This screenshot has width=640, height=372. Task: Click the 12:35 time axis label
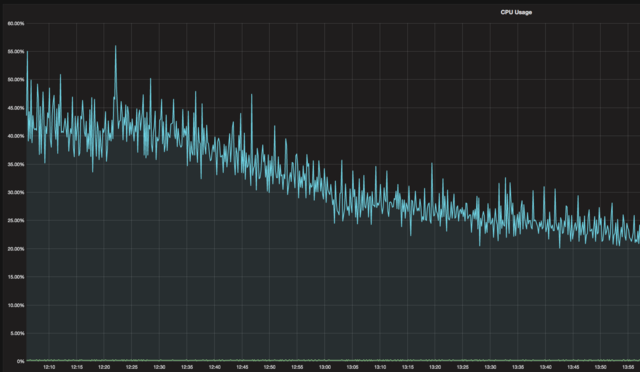coord(187,367)
